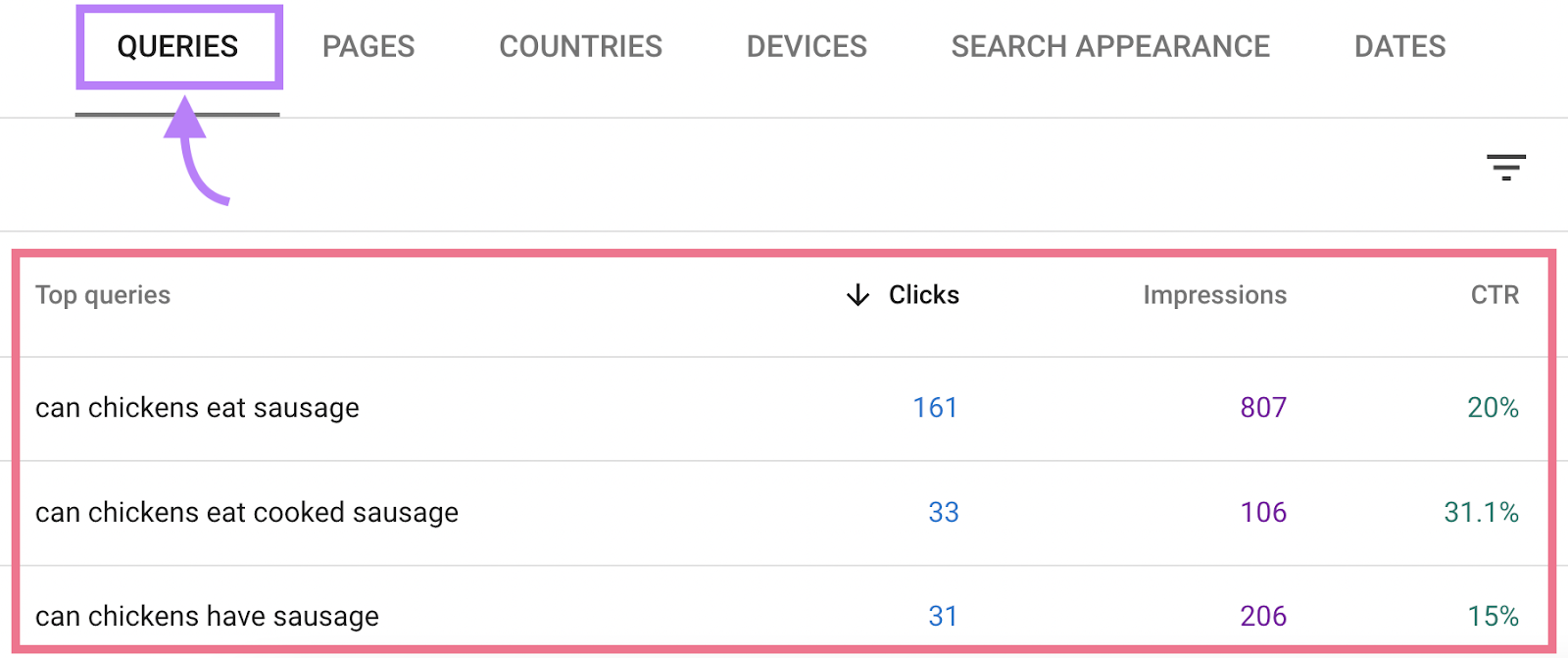
Task: Select the Countries tab
Action: pyautogui.click(x=580, y=46)
